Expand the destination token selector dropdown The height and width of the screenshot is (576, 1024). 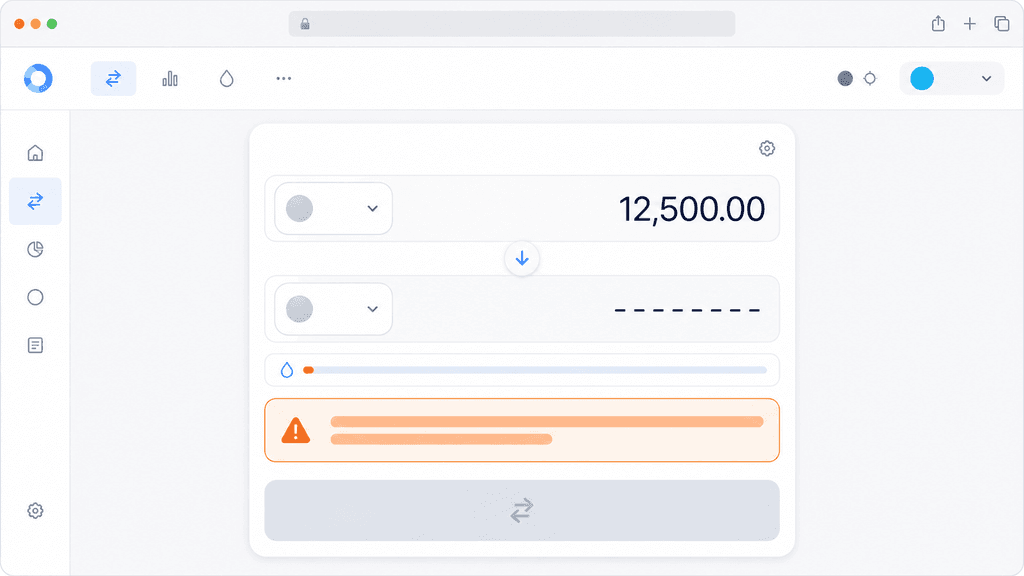click(333, 309)
